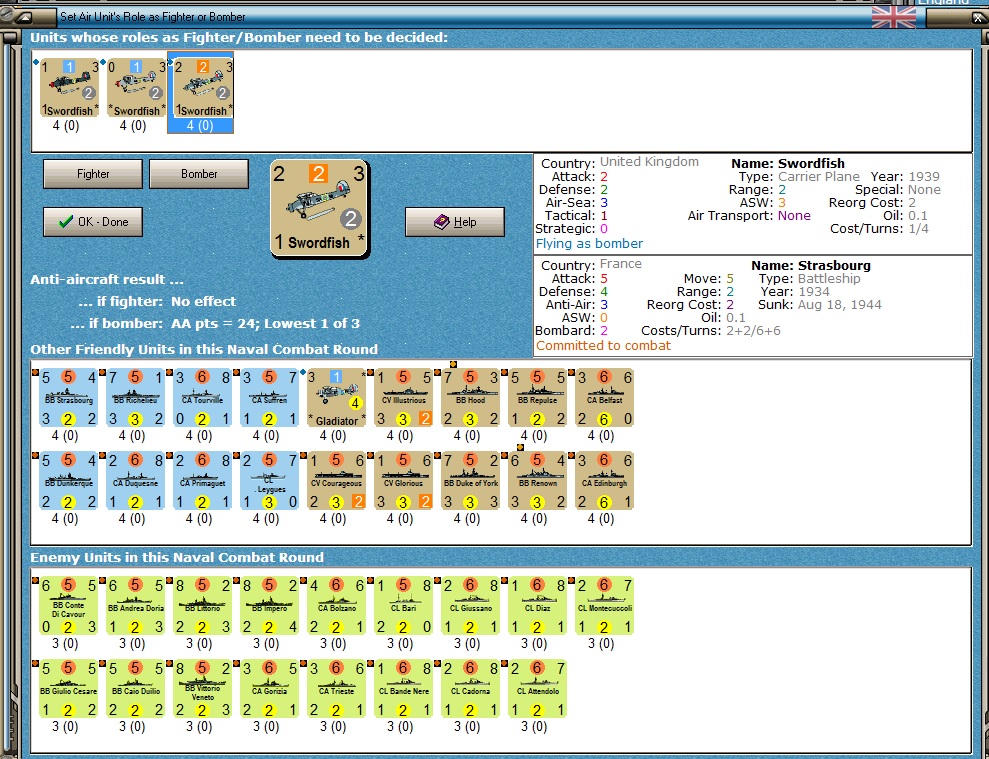This screenshot has height=759, width=989.
Task: Select the CV Glorious unit counter
Action: [404, 481]
